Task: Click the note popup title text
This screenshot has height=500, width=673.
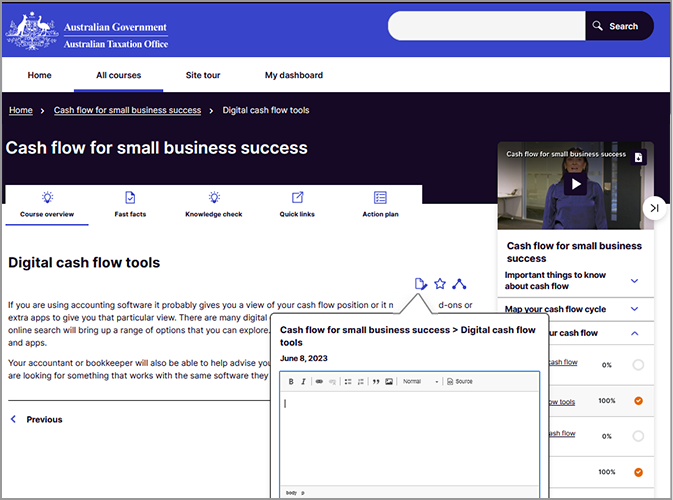Action: 408,336
